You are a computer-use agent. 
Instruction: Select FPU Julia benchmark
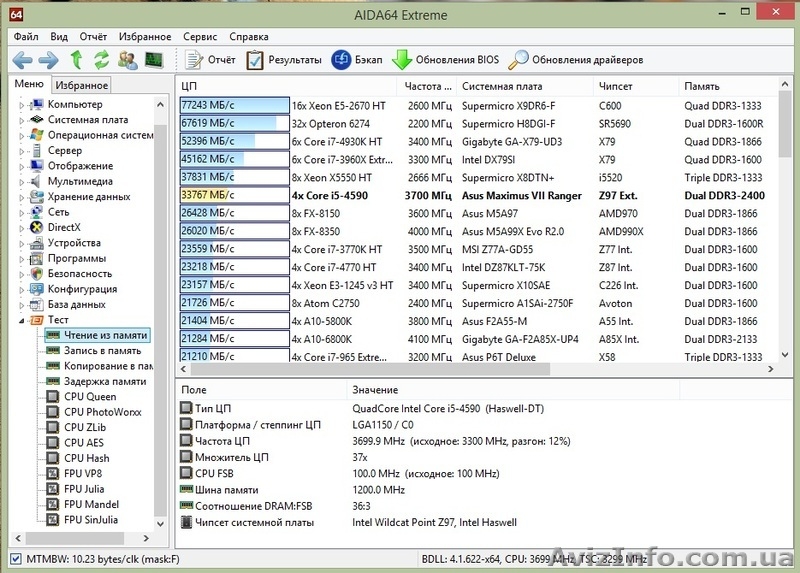pyautogui.click(x=84, y=489)
